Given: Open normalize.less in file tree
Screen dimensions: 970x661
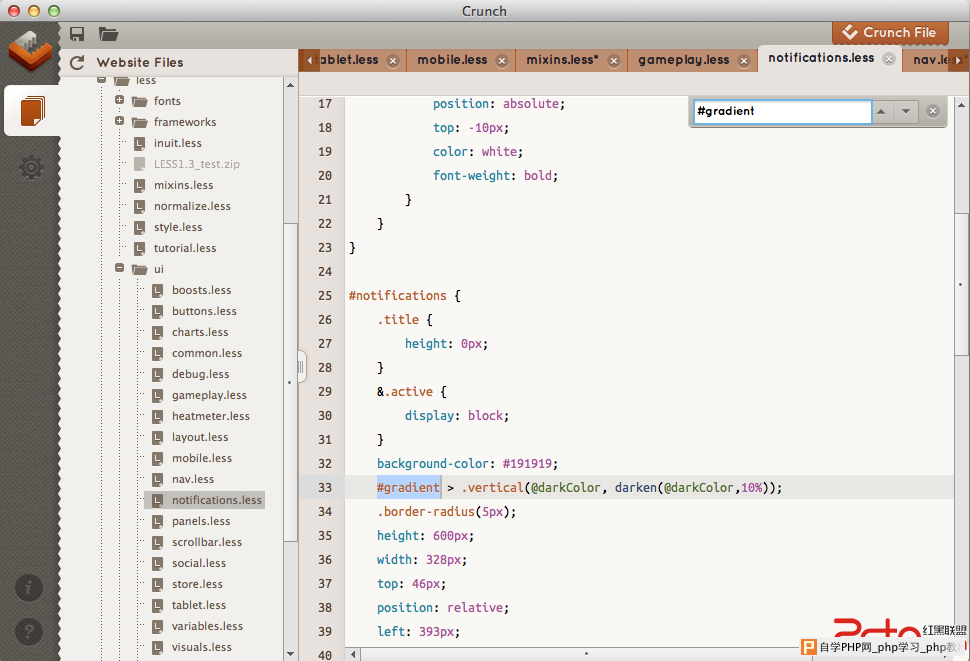Looking at the screenshot, I should [192, 207].
